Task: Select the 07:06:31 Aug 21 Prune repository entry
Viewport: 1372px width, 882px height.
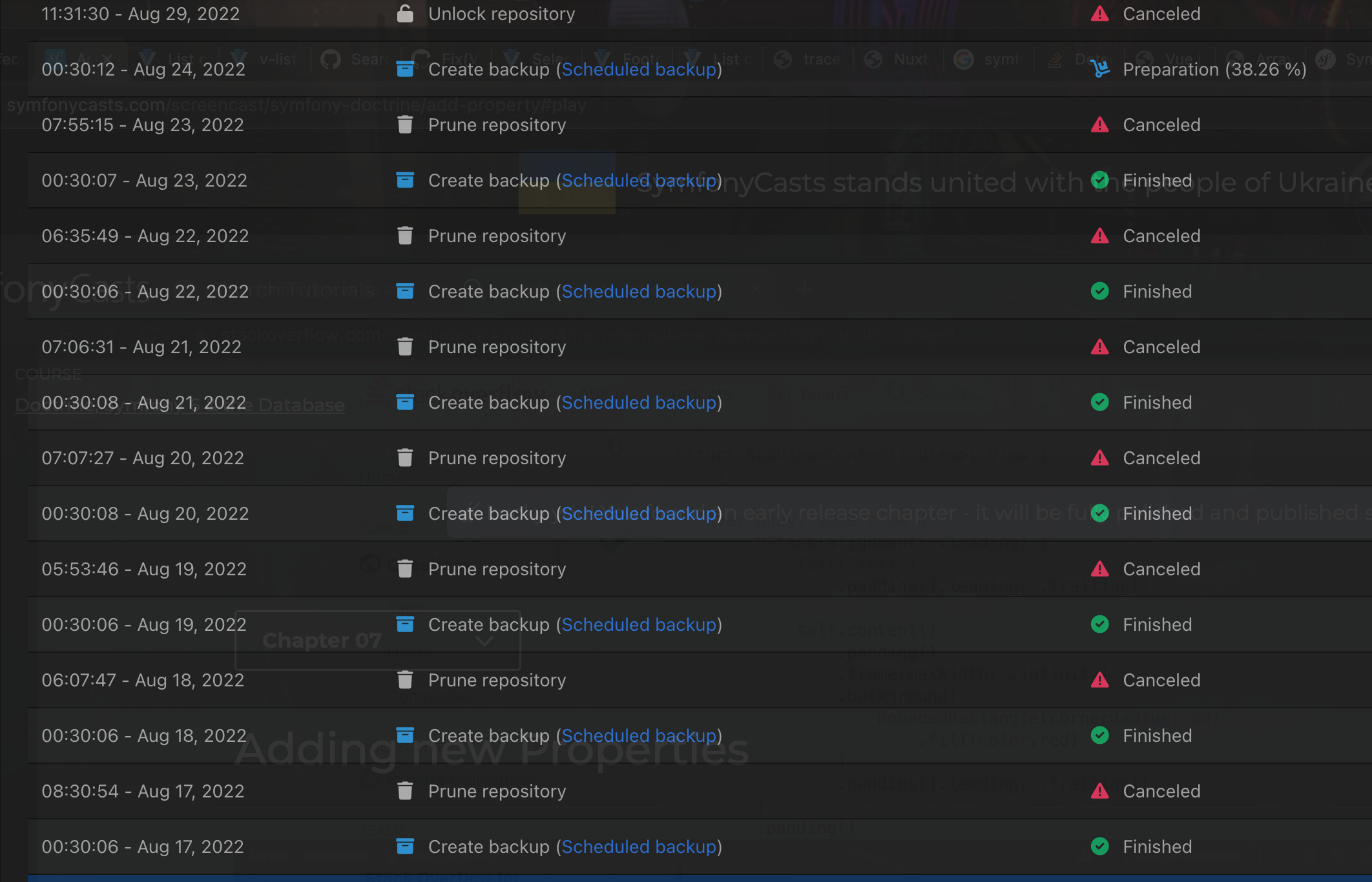Action: pos(497,347)
